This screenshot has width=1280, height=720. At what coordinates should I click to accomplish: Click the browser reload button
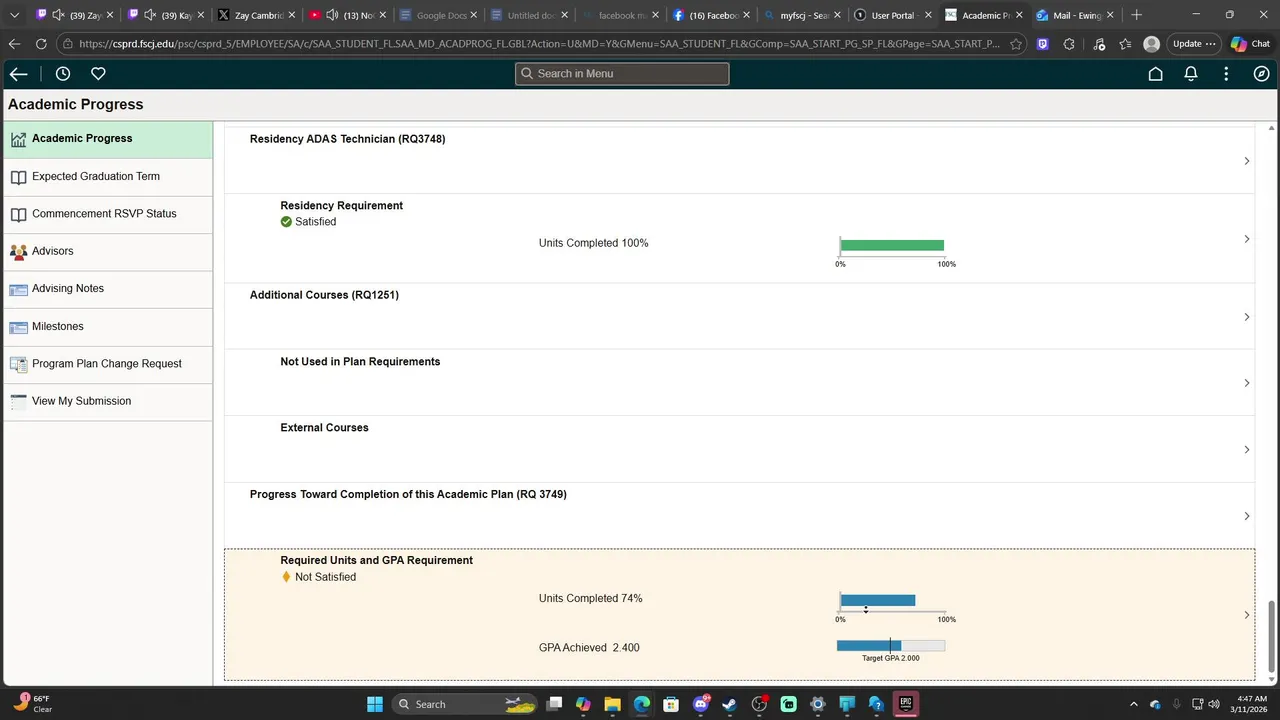pyautogui.click(x=41, y=44)
